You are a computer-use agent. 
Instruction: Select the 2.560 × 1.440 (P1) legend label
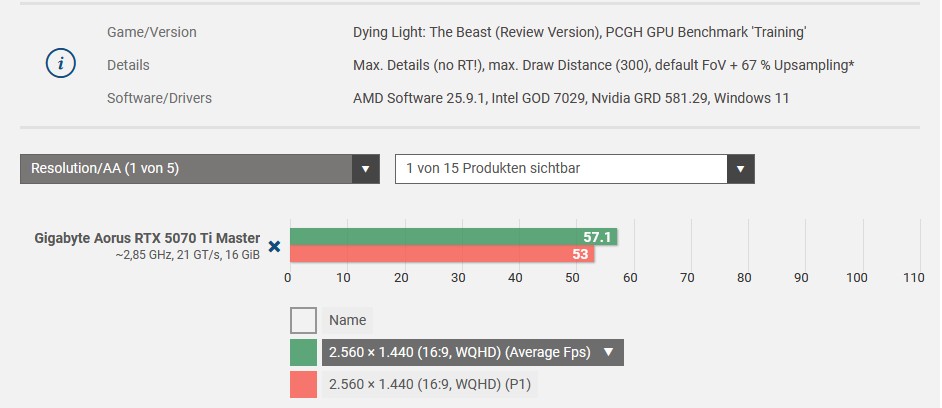coord(430,384)
